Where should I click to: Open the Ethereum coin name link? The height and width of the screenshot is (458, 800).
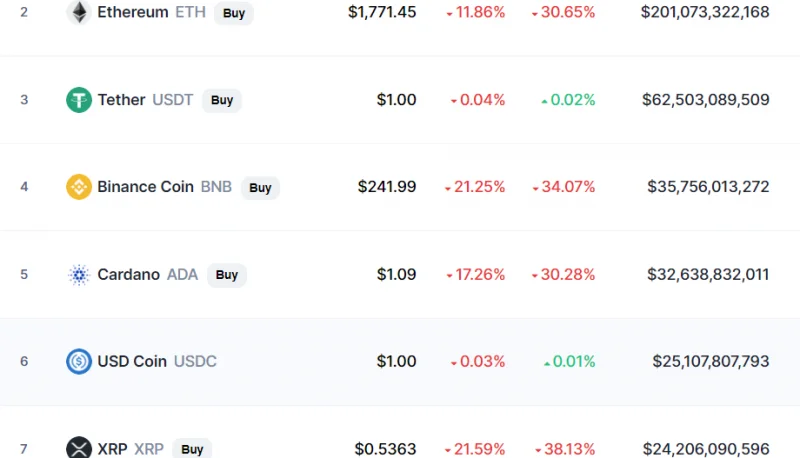coord(133,12)
